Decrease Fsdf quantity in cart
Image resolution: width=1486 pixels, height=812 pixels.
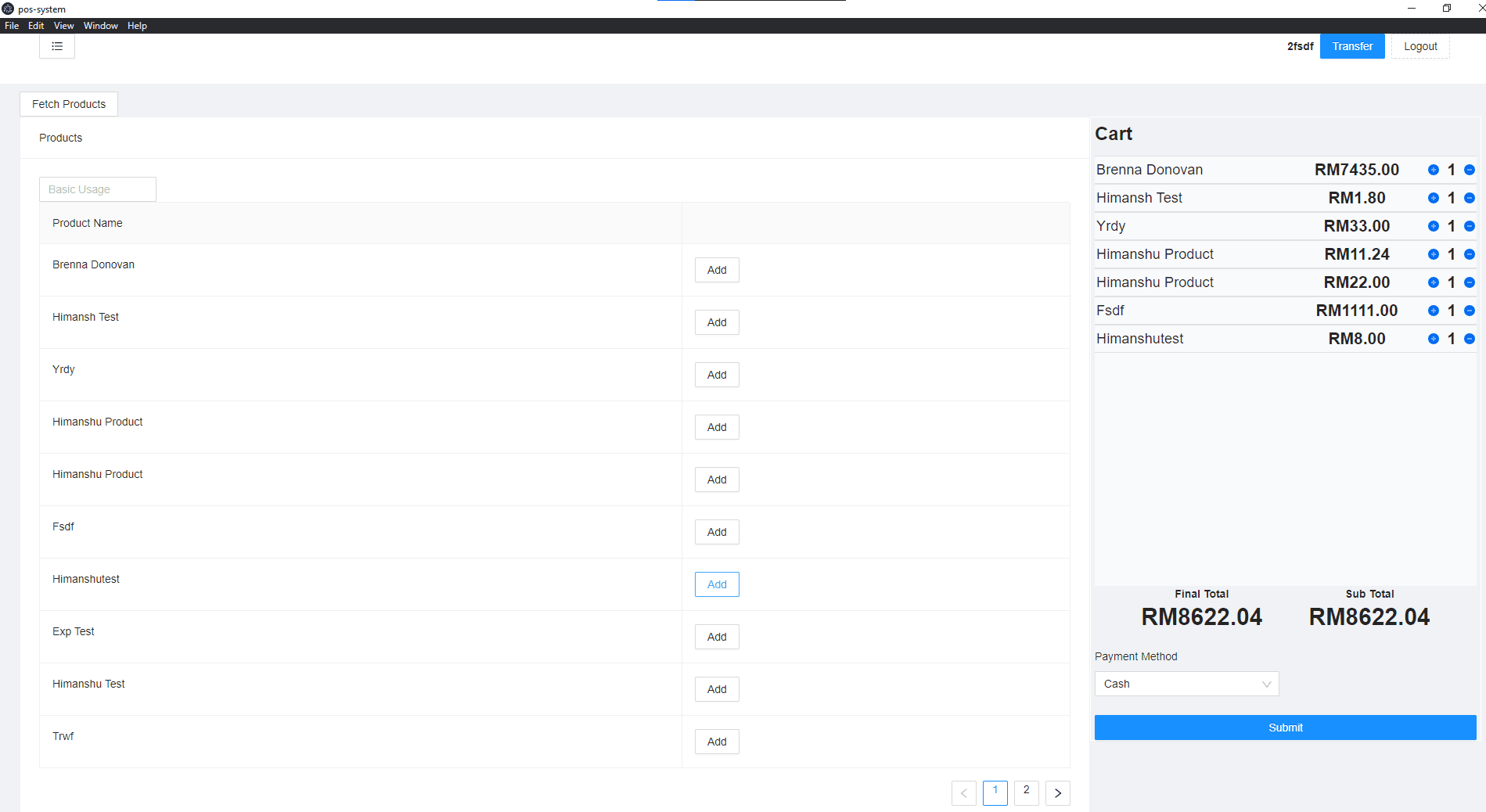(1470, 310)
